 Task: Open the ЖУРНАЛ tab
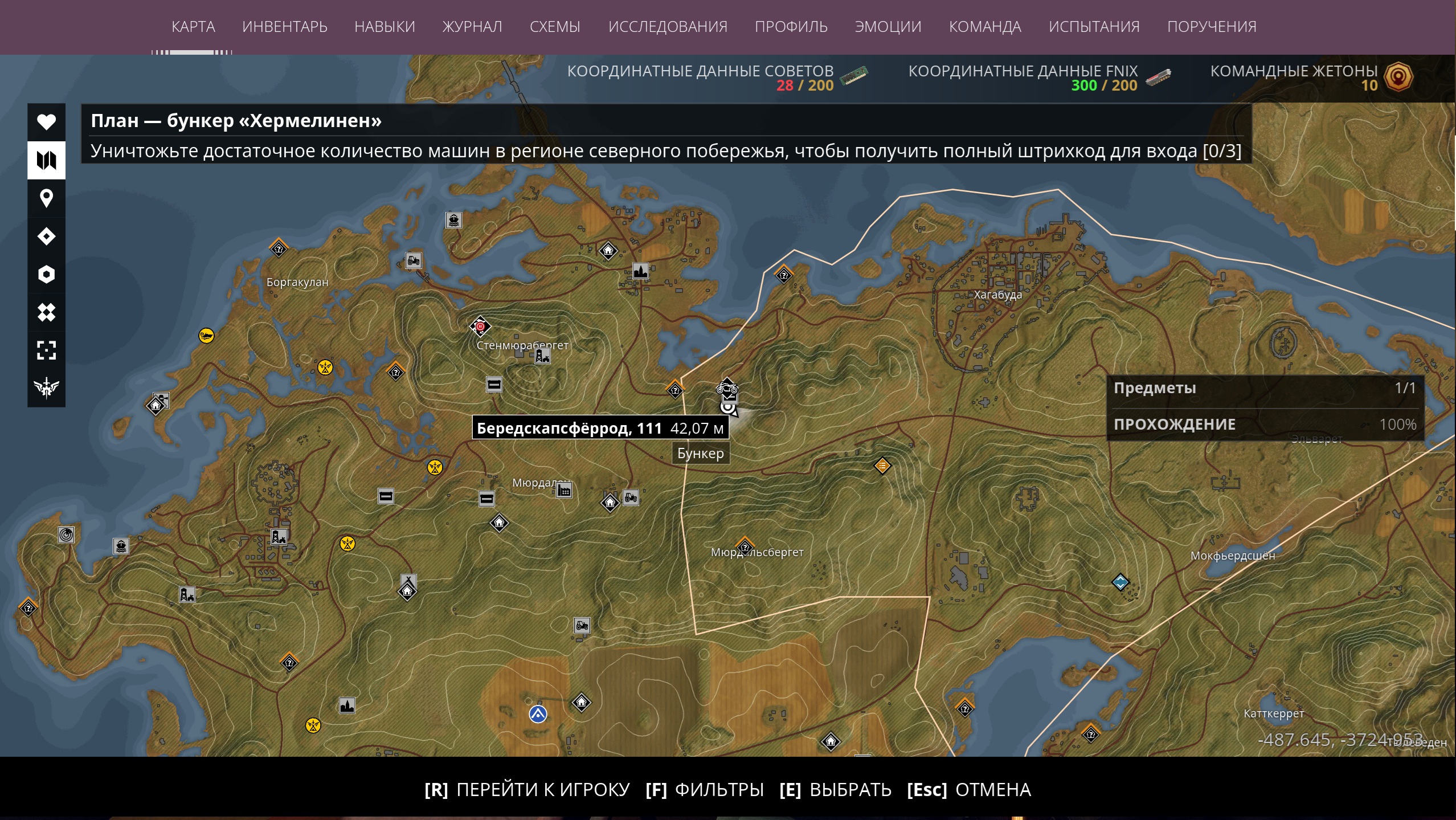pos(472,27)
